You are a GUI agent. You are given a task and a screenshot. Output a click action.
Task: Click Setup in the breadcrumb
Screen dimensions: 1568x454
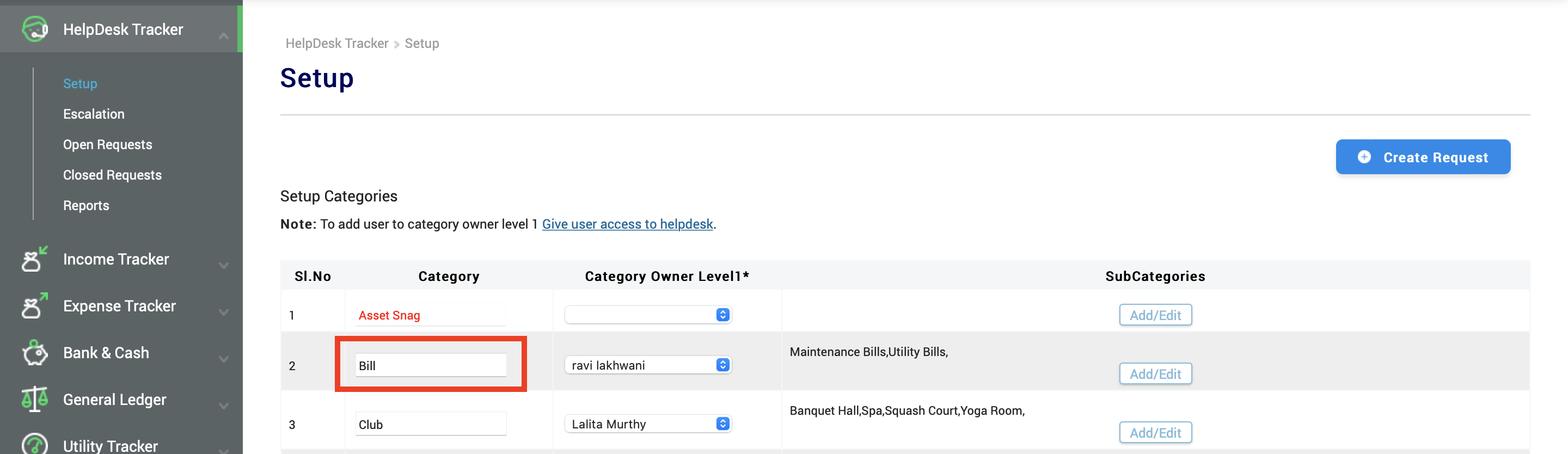click(x=421, y=43)
